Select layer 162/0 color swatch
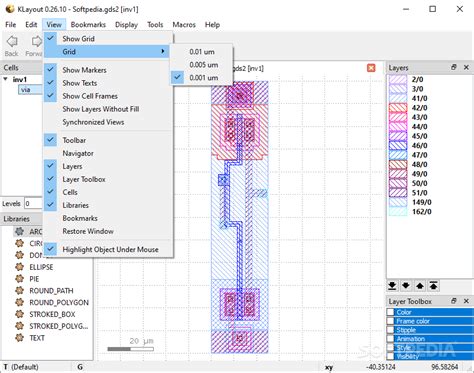 click(x=398, y=212)
